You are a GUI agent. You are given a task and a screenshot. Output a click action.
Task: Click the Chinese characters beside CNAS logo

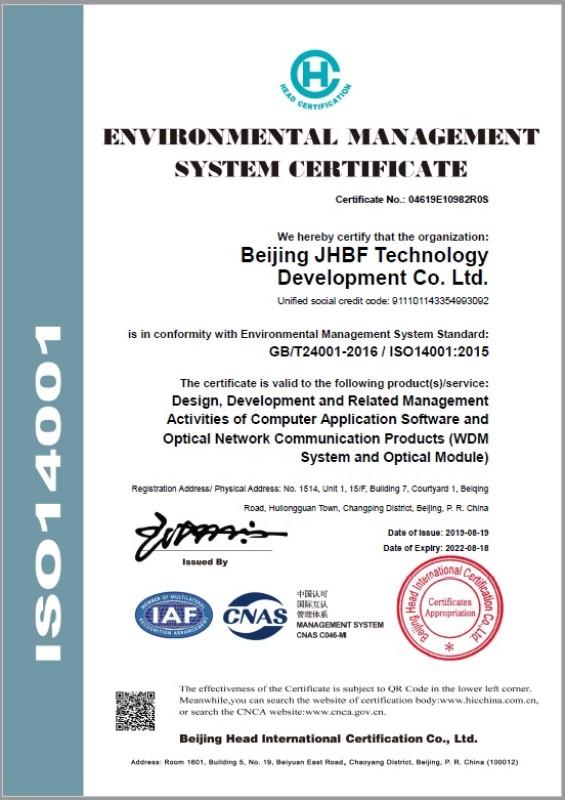pos(312,604)
